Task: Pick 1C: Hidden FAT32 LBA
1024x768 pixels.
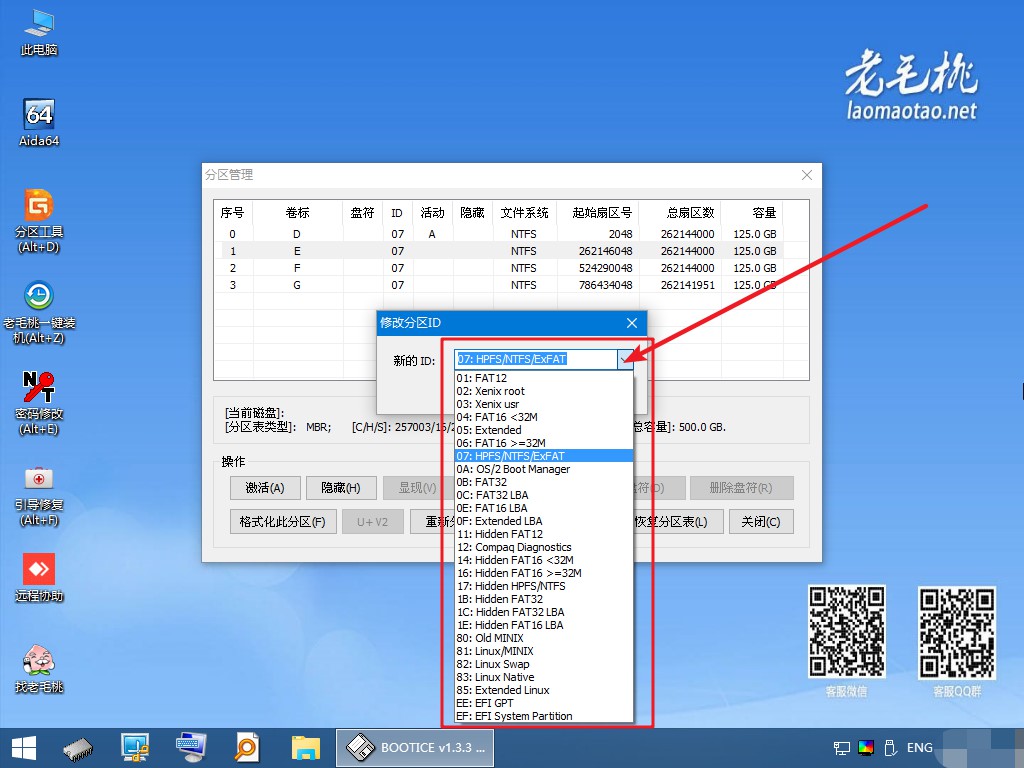Action: [544, 612]
